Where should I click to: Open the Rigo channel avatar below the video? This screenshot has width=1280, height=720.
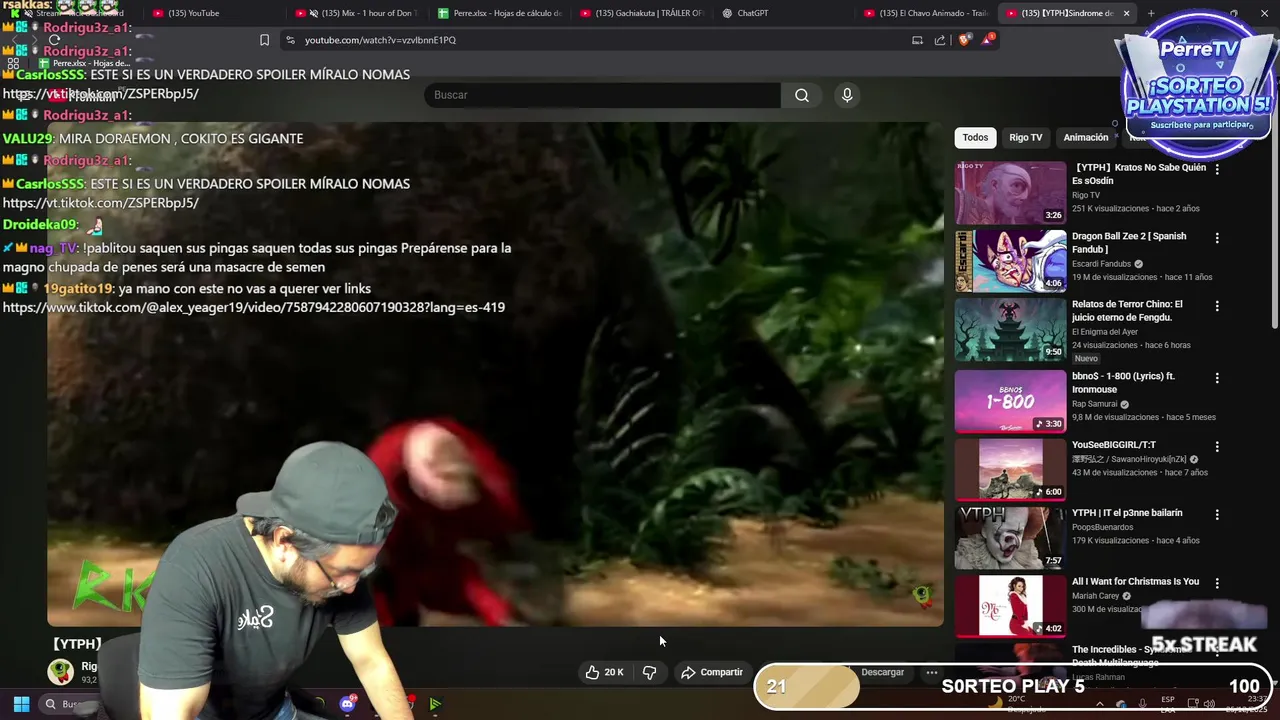(61, 671)
